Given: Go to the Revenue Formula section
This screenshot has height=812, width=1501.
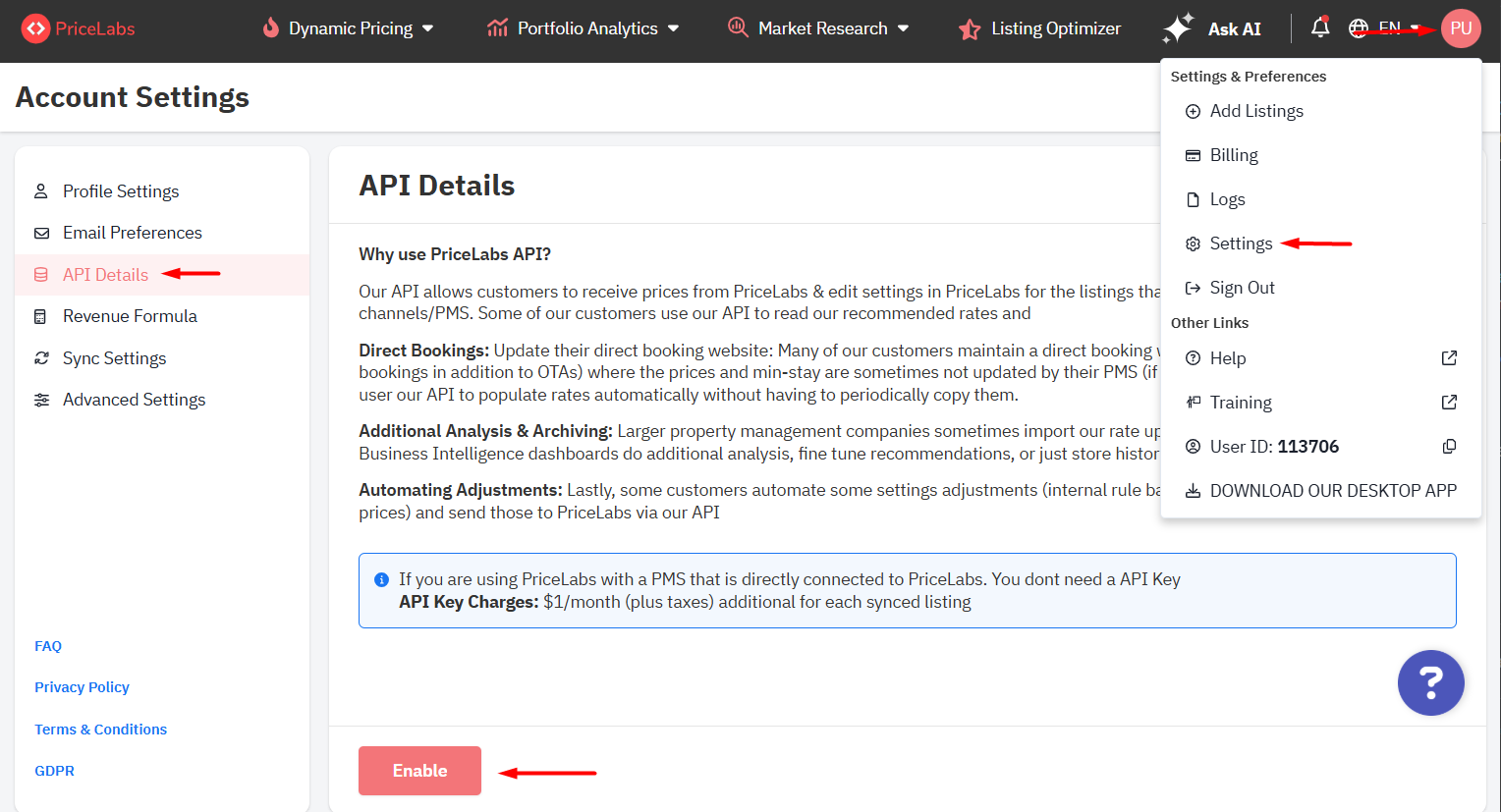Looking at the screenshot, I should click(130, 316).
